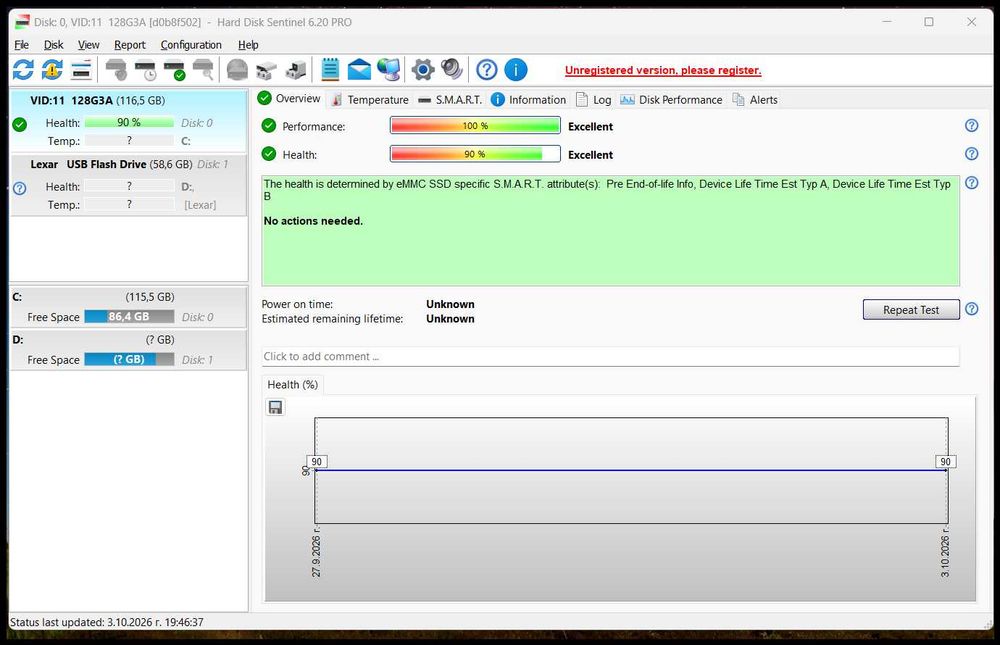Click the blue envelope email icon
This screenshot has height=645, width=1000.
(x=359, y=70)
